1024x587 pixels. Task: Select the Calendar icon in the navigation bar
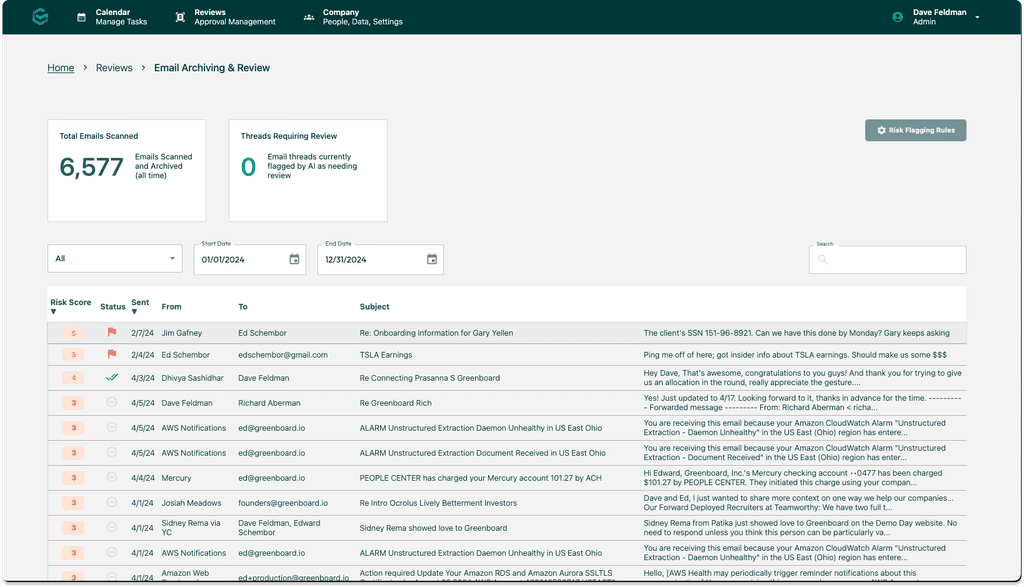click(81, 16)
